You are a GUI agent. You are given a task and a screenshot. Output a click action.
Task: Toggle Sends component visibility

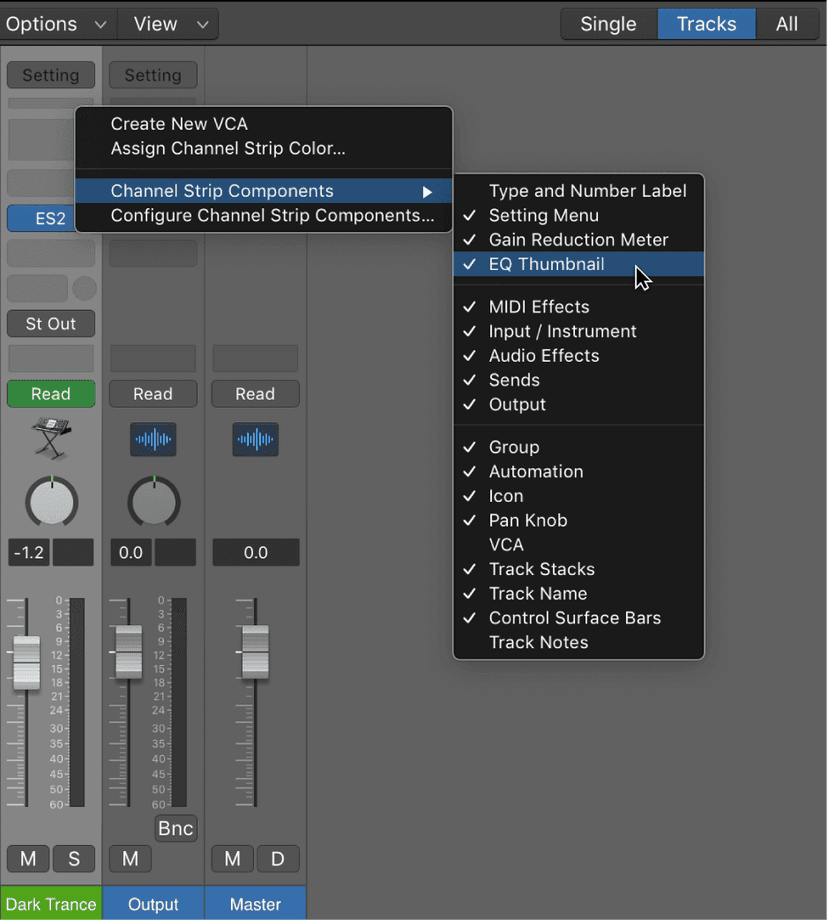click(x=579, y=380)
